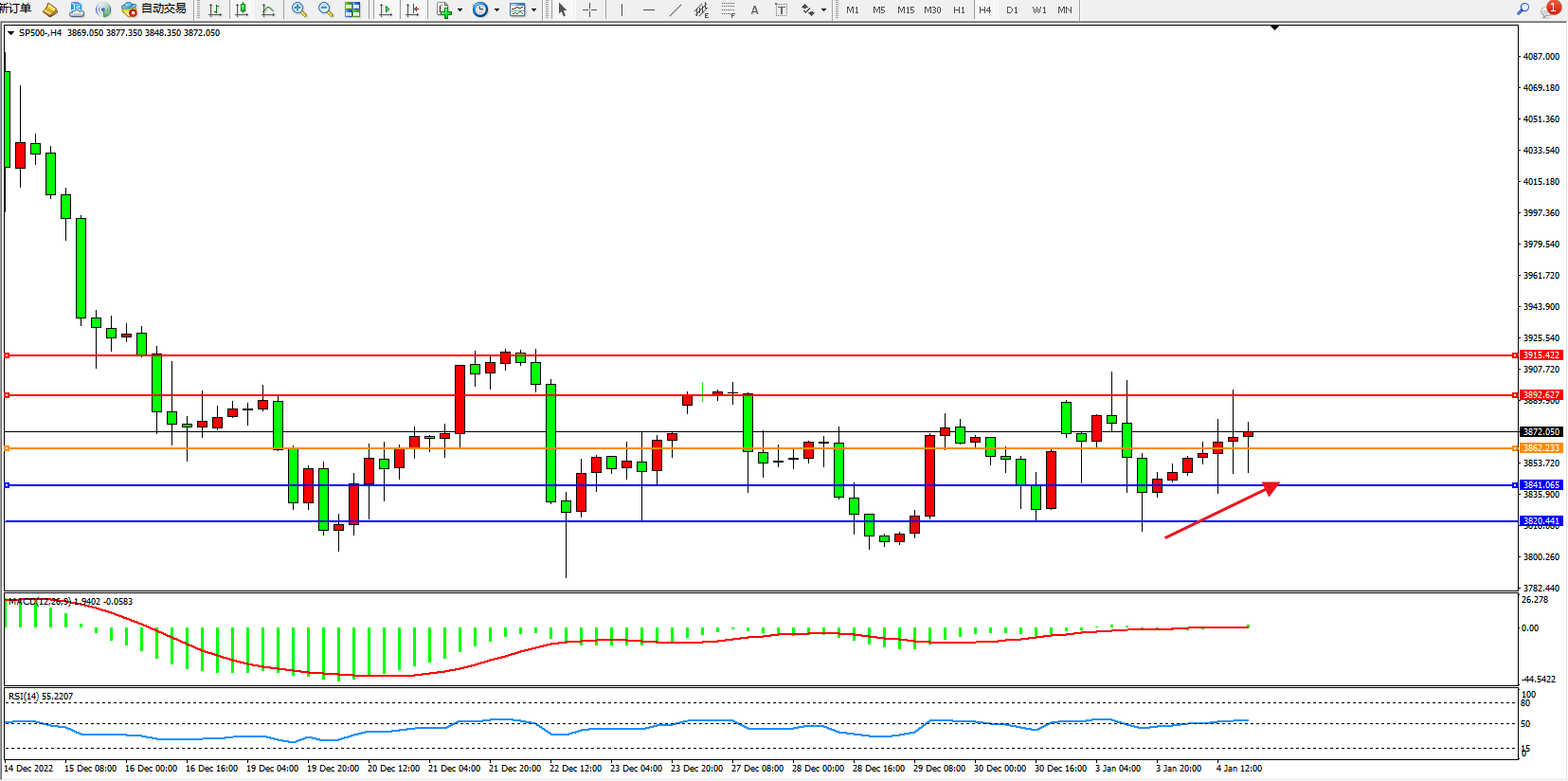The image size is (1568, 781).
Task: Click the zoom in magnifier icon
Action: pos(299,9)
